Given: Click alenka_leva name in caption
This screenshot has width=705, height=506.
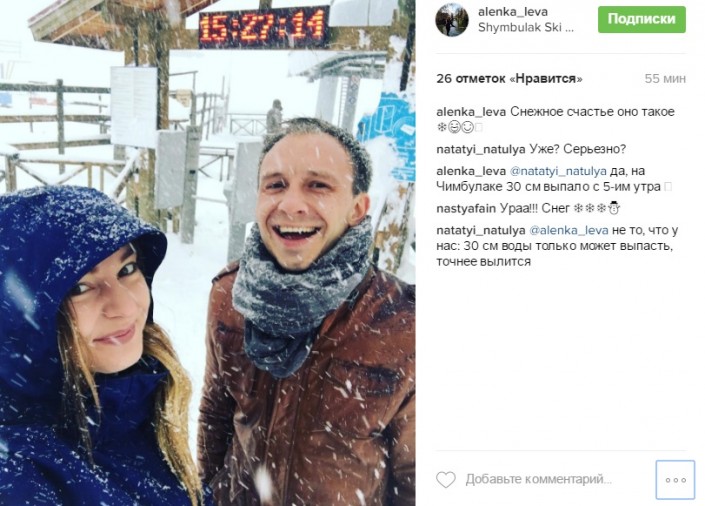Looking at the screenshot, I should tap(471, 112).
